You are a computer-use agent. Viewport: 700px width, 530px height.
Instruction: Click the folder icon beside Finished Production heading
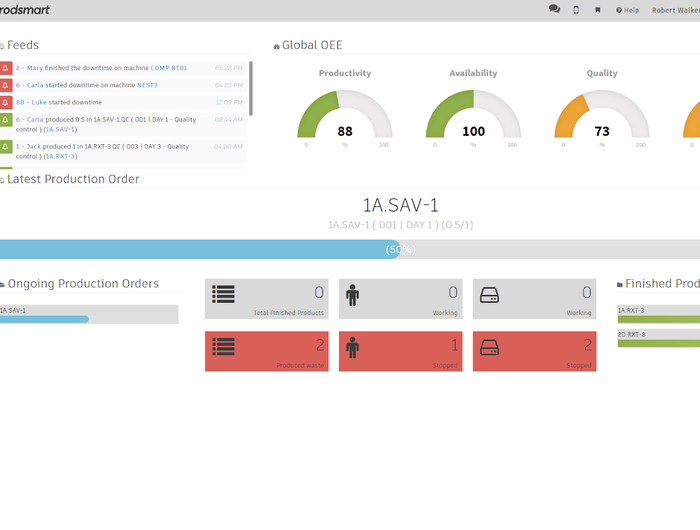coord(620,284)
